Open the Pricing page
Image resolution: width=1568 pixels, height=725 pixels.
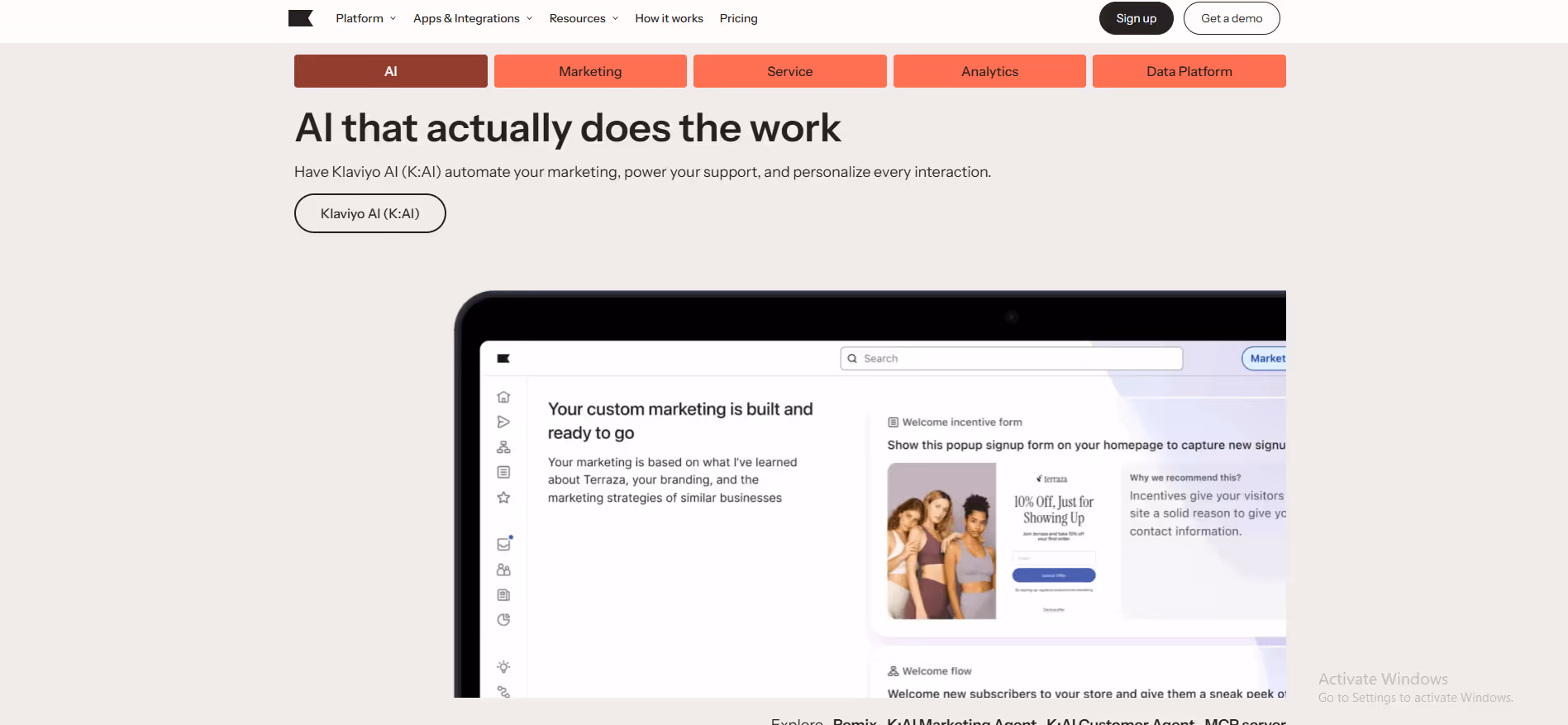738,18
